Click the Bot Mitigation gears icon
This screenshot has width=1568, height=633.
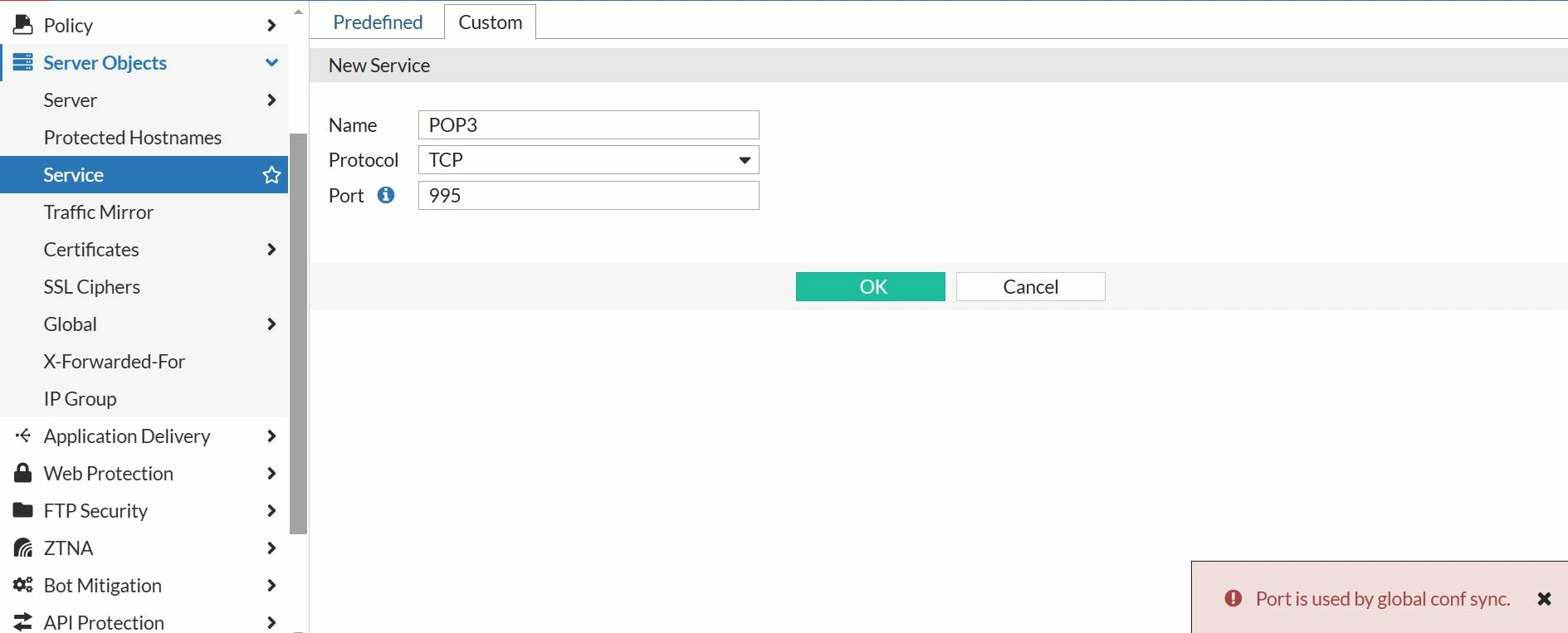[22, 585]
